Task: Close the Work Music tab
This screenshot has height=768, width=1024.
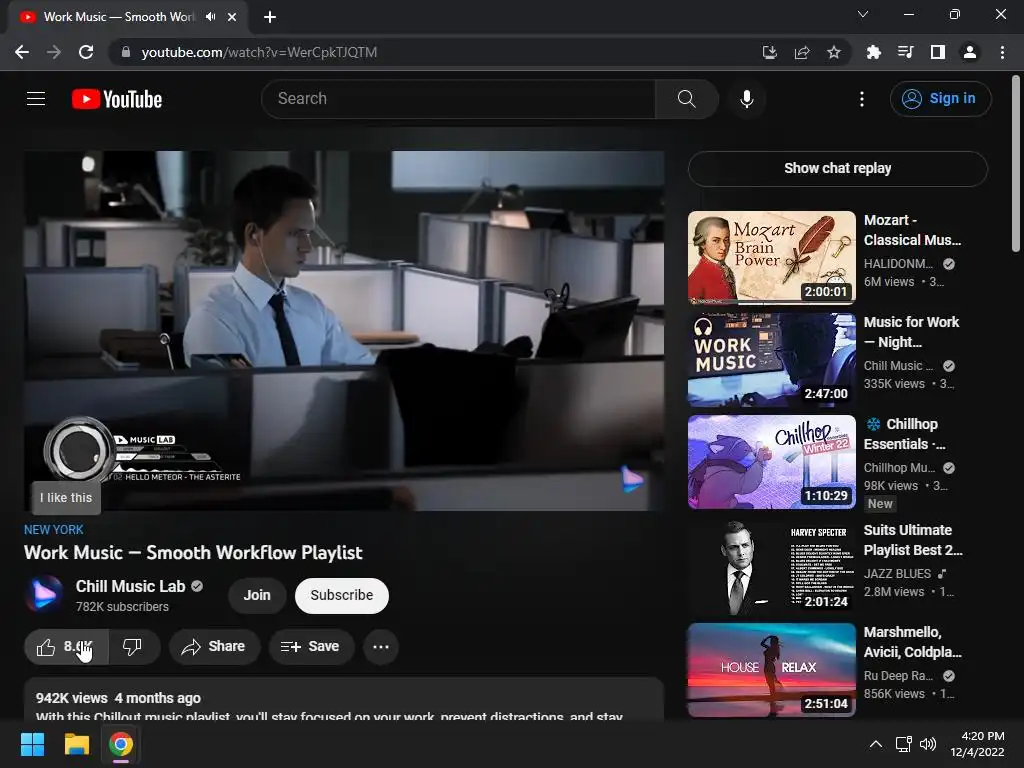Action: pyautogui.click(x=232, y=17)
